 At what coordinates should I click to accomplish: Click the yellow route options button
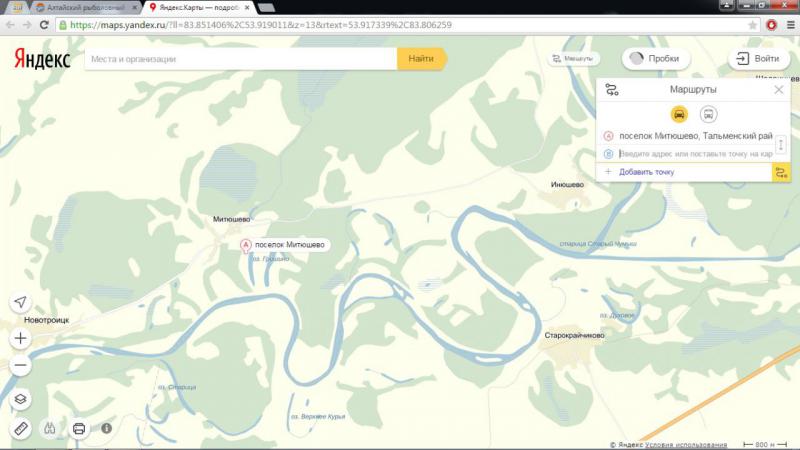[x=781, y=172]
